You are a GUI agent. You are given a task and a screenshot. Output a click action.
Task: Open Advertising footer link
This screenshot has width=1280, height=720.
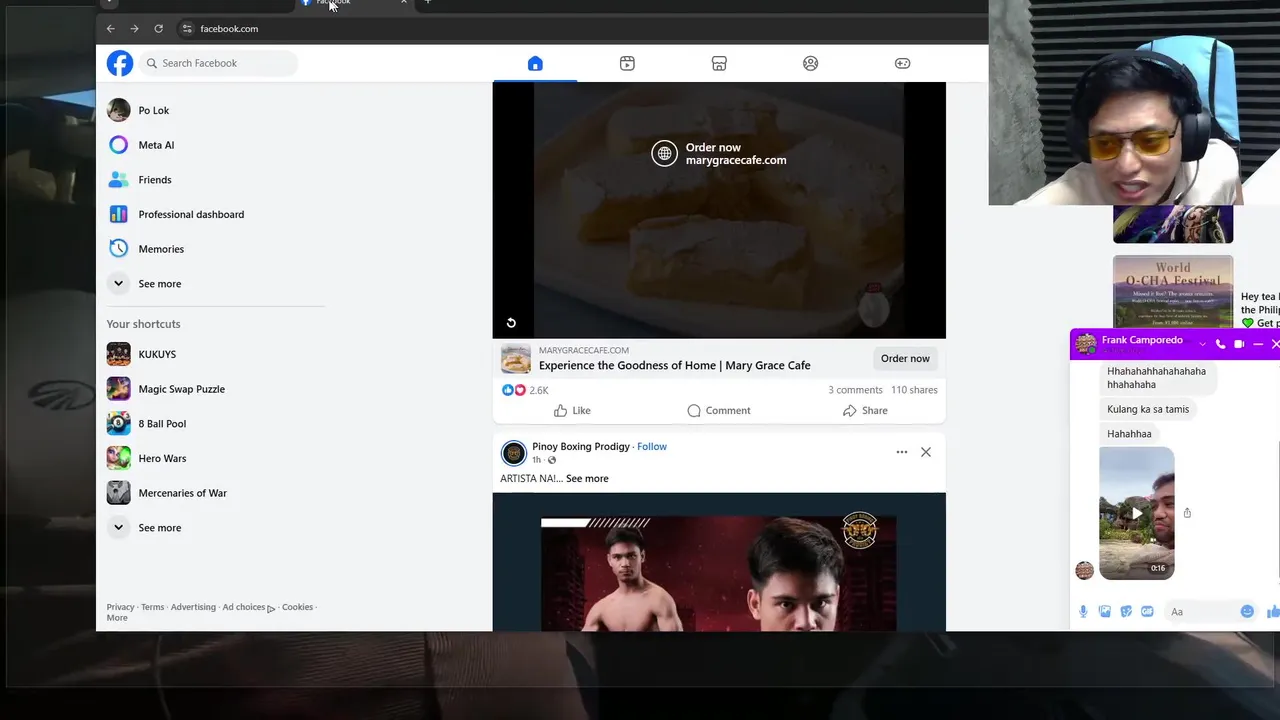pyautogui.click(x=193, y=607)
